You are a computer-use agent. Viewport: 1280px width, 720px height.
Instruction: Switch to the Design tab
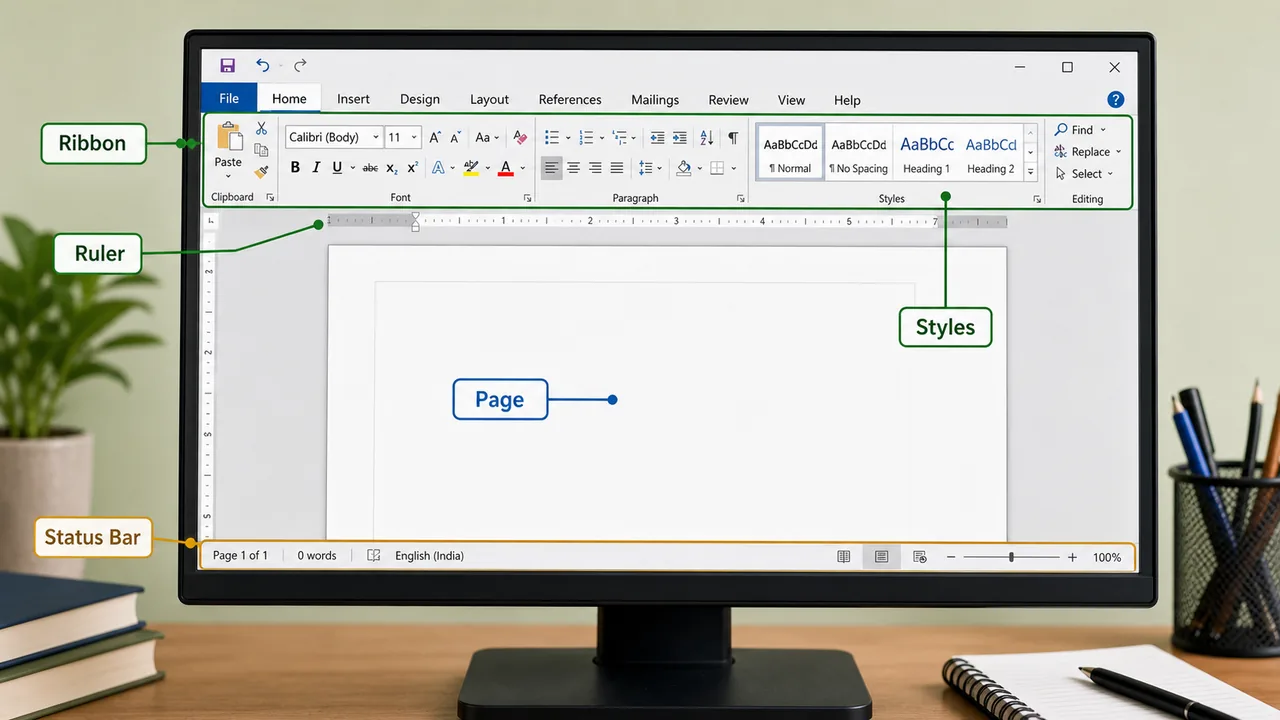(420, 99)
